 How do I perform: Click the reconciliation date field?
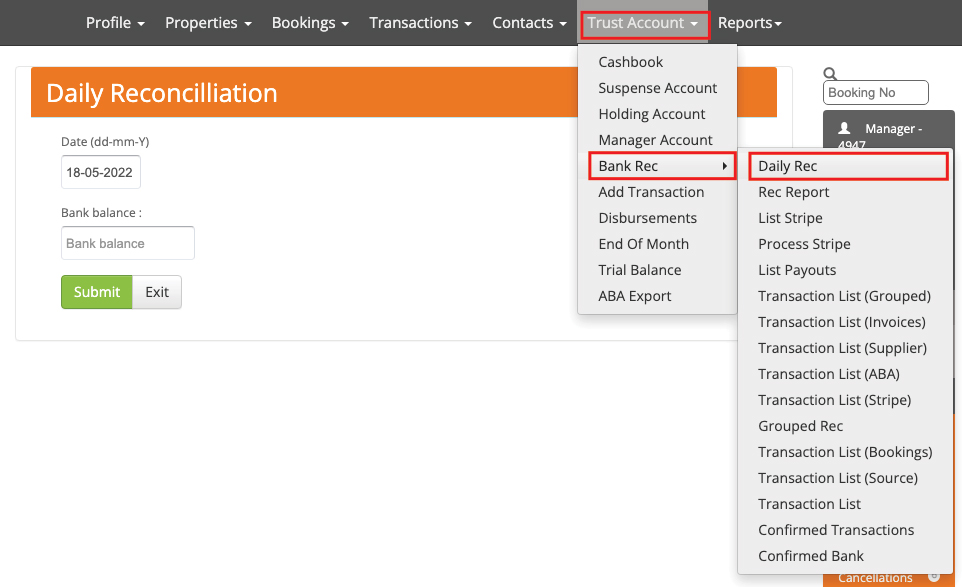point(100,172)
